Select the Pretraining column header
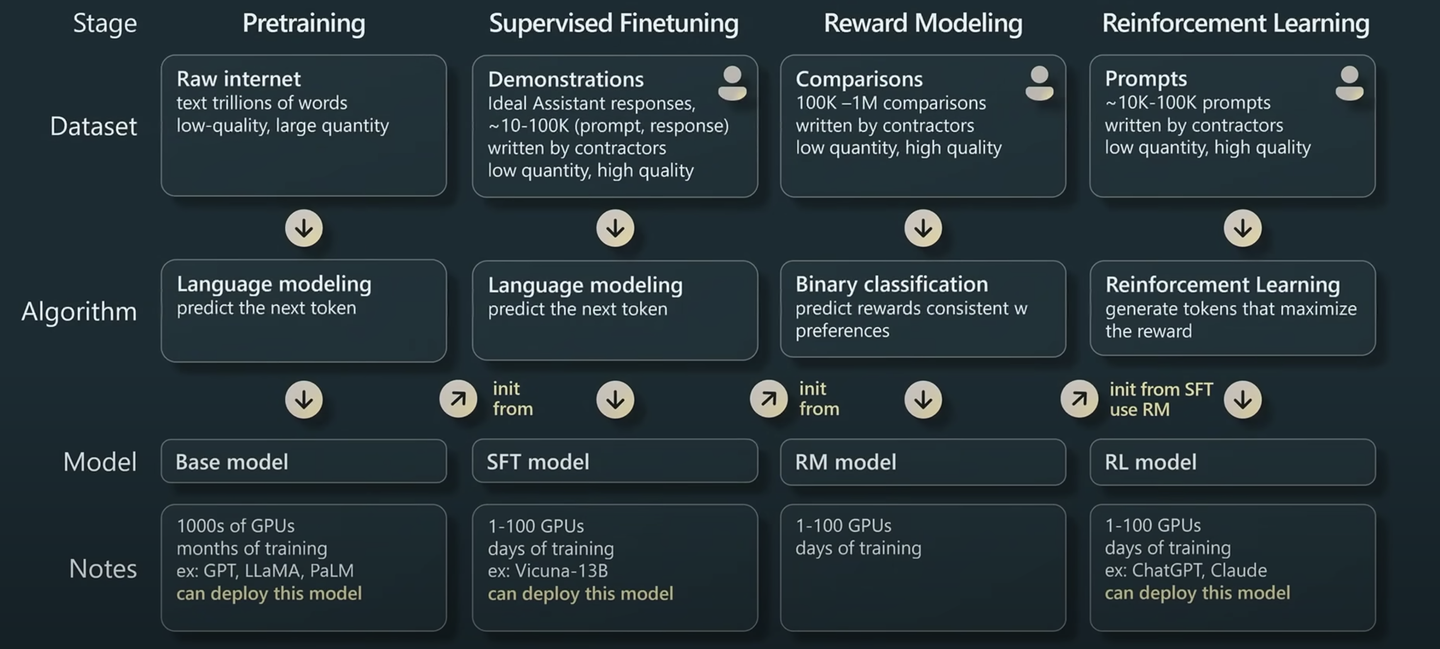 tap(303, 23)
